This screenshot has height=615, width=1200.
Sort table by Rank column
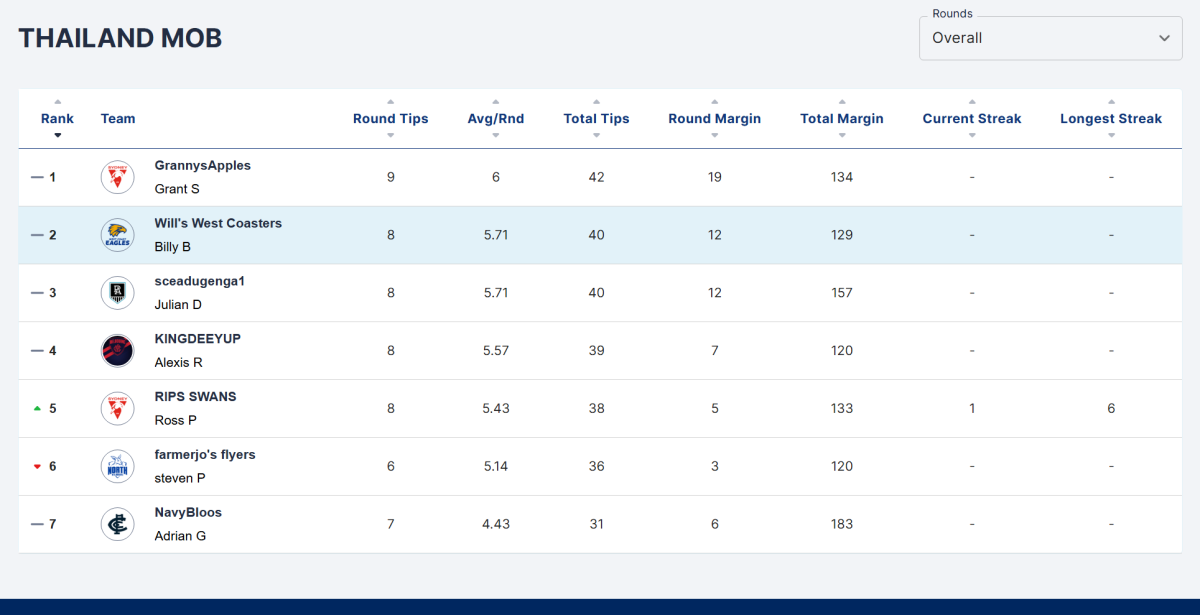click(x=57, y=118)
